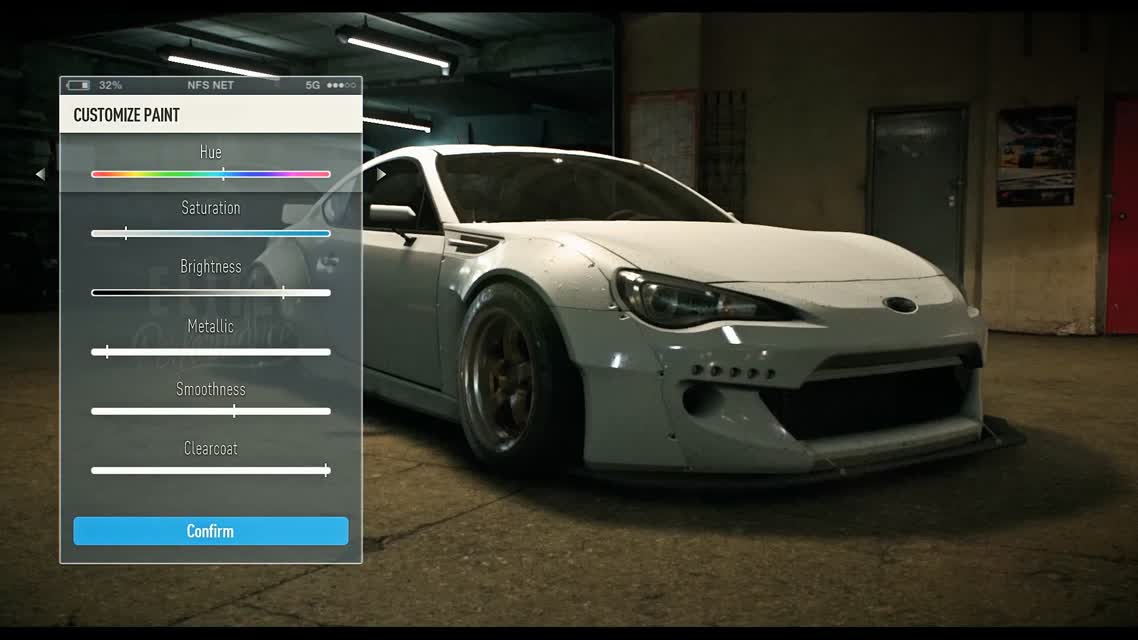Click the "Clearcoat" label

[x=210, y=448]
